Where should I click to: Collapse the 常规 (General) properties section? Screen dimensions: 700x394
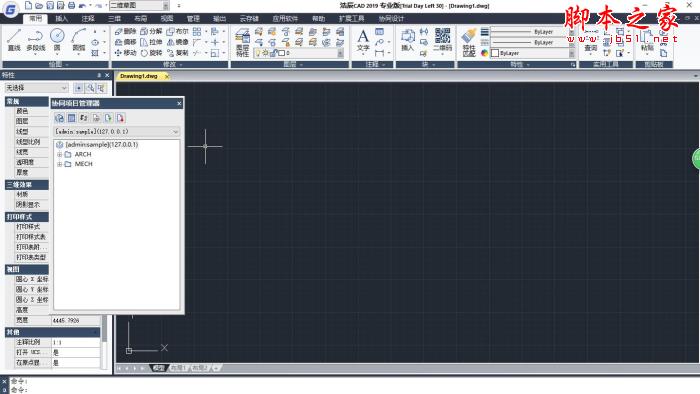[27, 102]
